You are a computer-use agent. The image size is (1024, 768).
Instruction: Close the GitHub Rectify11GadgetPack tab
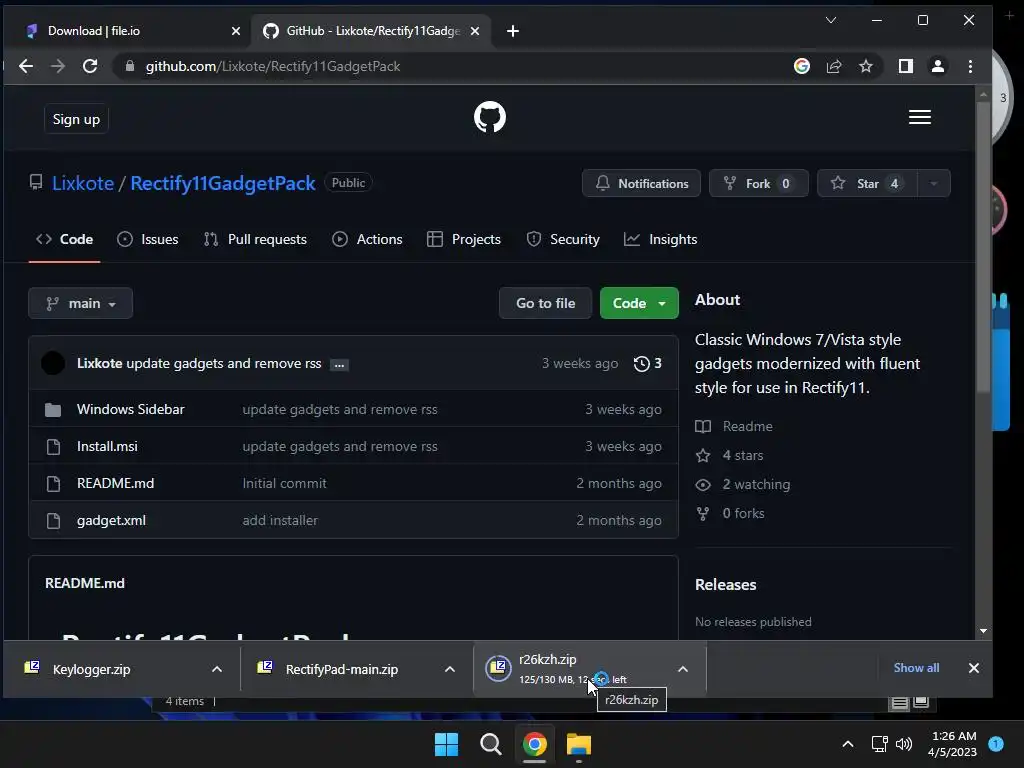pyautogui.click(x=475, y=31)
